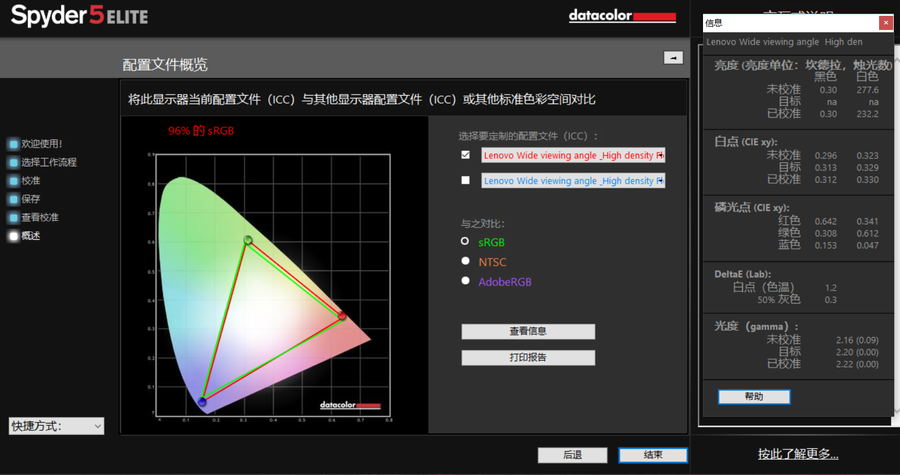Click the 查看信息 button
This screenshot has height=475, width=900.
528,331
